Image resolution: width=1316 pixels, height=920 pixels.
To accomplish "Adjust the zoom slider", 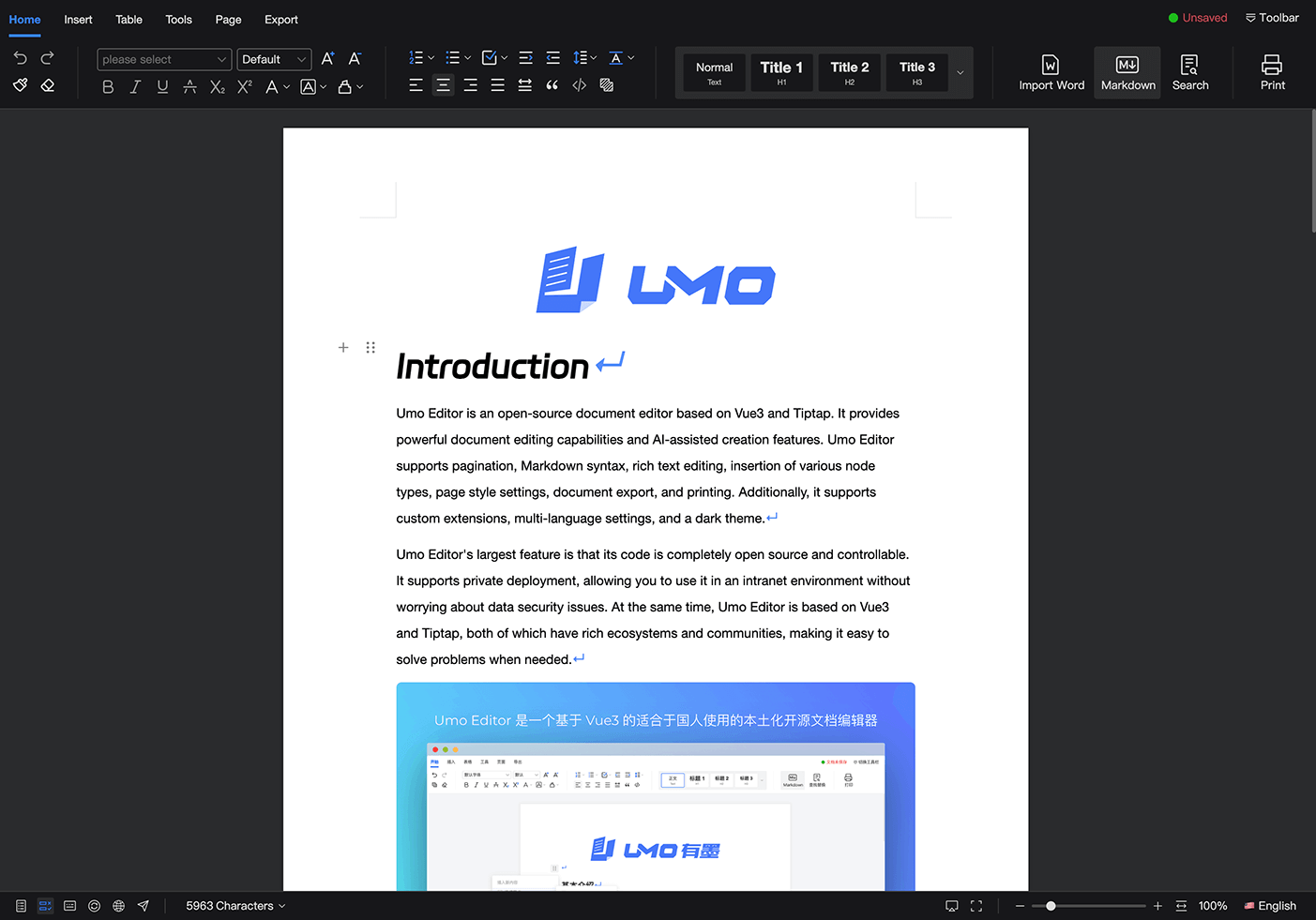I will tap(1051, 905).
